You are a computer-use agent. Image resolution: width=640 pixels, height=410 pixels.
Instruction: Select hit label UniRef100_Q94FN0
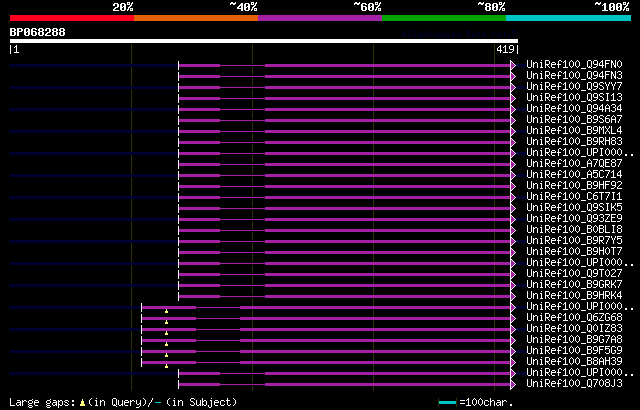click(574, 64)
